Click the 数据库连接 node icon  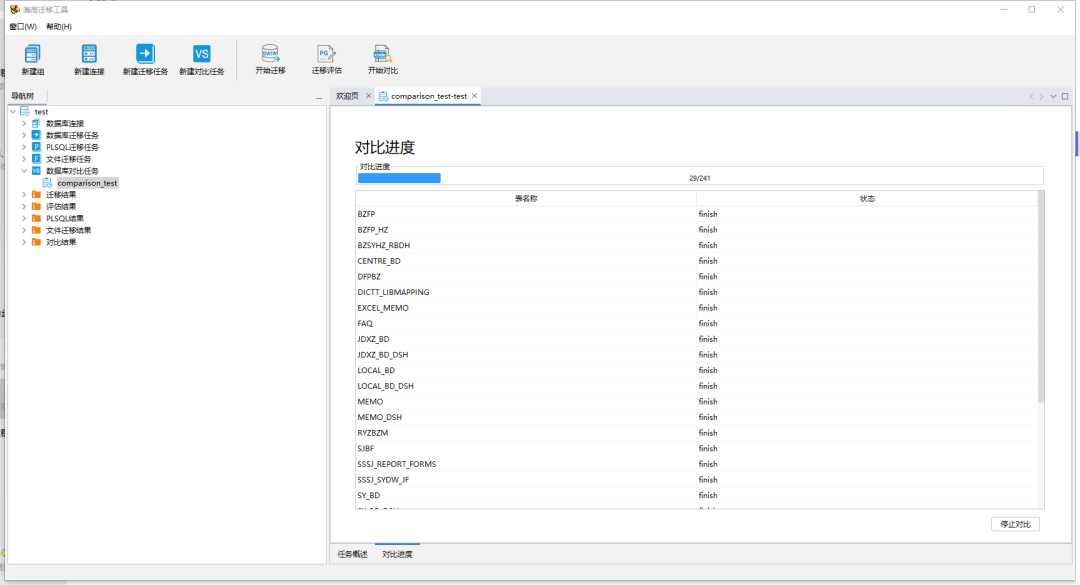click(x=36, y=123)
